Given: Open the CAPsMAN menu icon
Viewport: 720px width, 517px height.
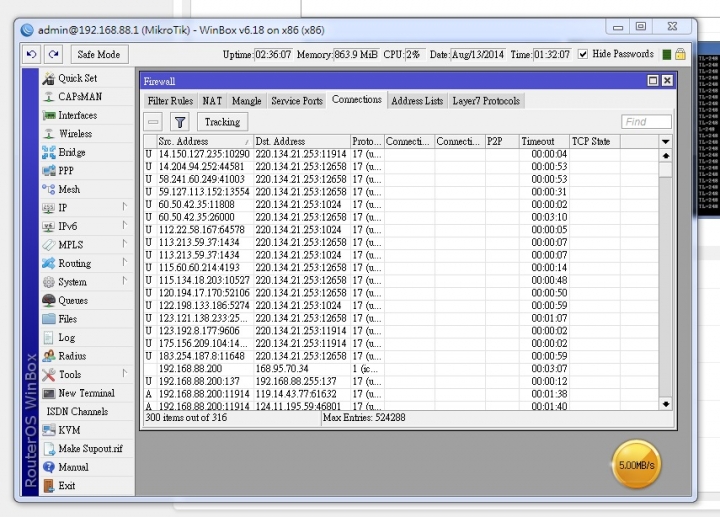Looking at the screenshot, I should [x=48, y=97].
